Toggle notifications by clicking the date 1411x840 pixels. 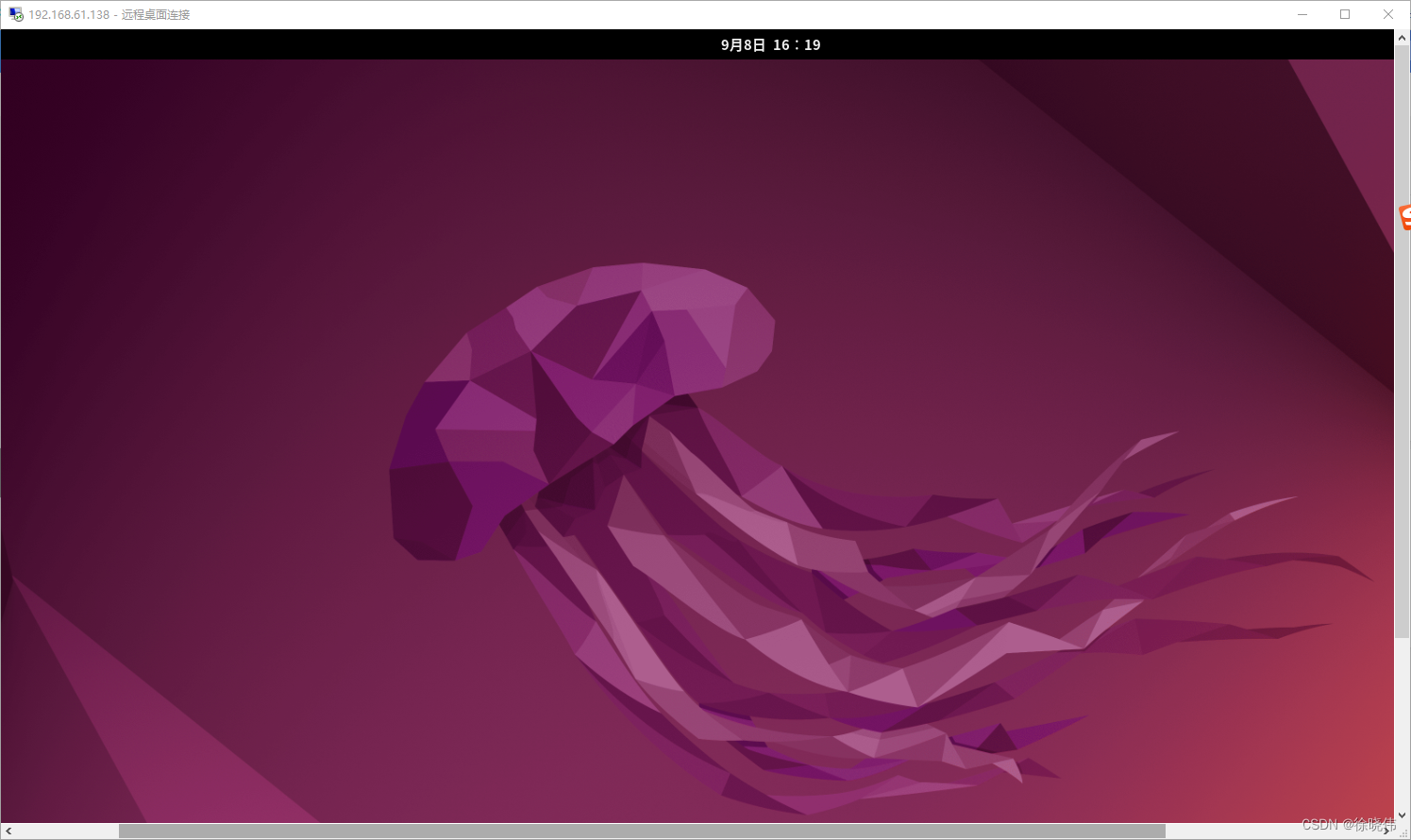pos(770,44)
